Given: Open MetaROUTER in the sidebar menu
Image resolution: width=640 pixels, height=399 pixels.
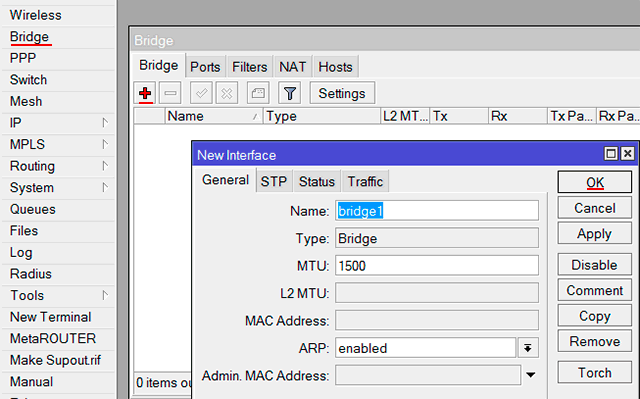Looking at the screenshot, I should [58, 338].
